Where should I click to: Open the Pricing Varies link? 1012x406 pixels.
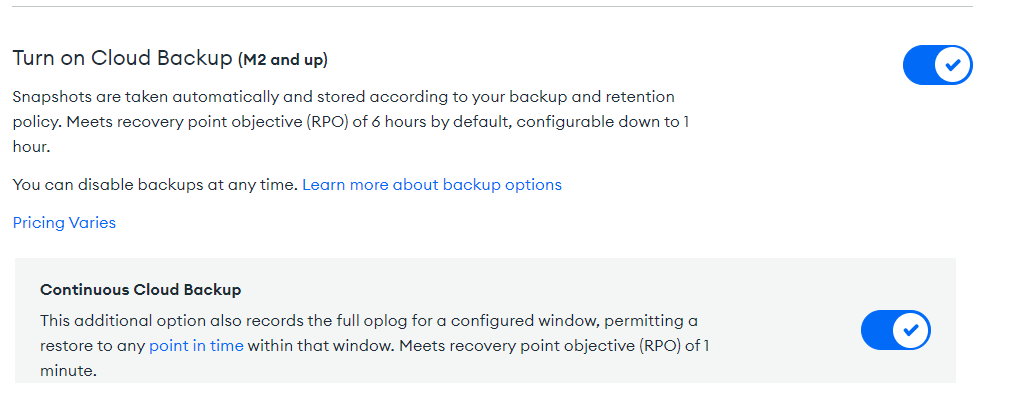(x=64, y=223)
